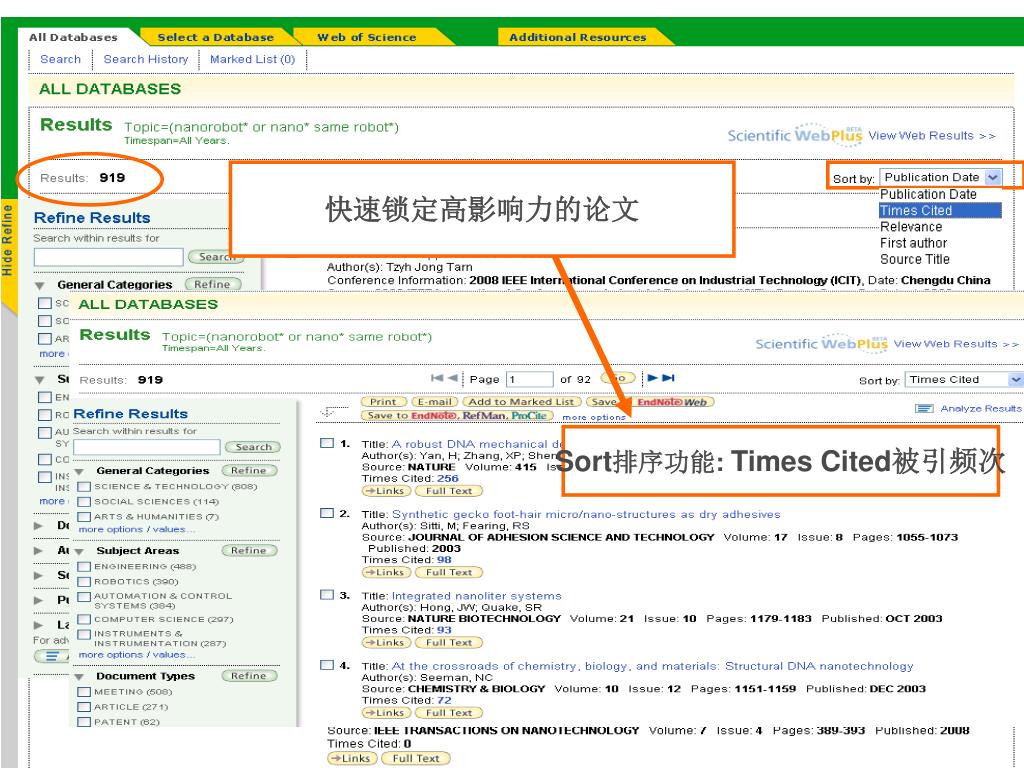Image resolution: width=1024 pixels, height=768 pixels.
Task: Click Times Cited 256 count link
Action: (x=447, y=478)
